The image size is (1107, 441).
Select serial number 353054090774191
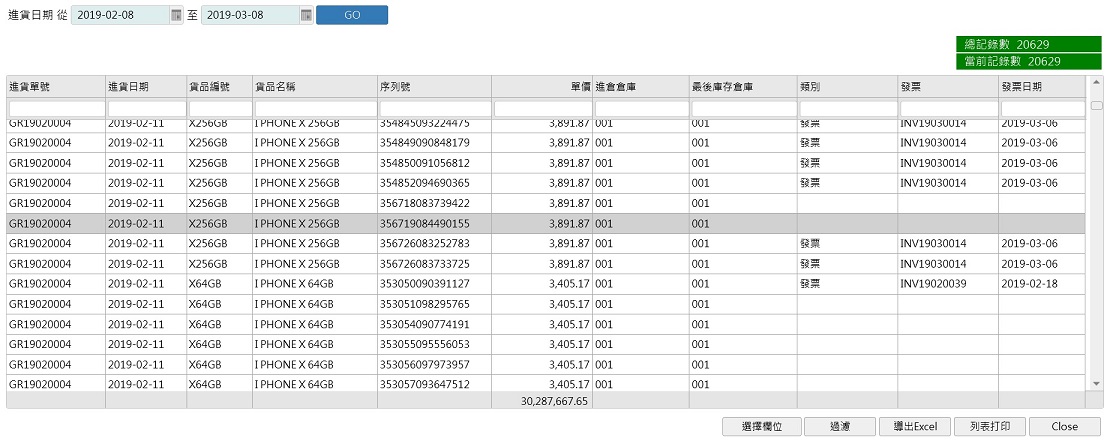[424, 325]
